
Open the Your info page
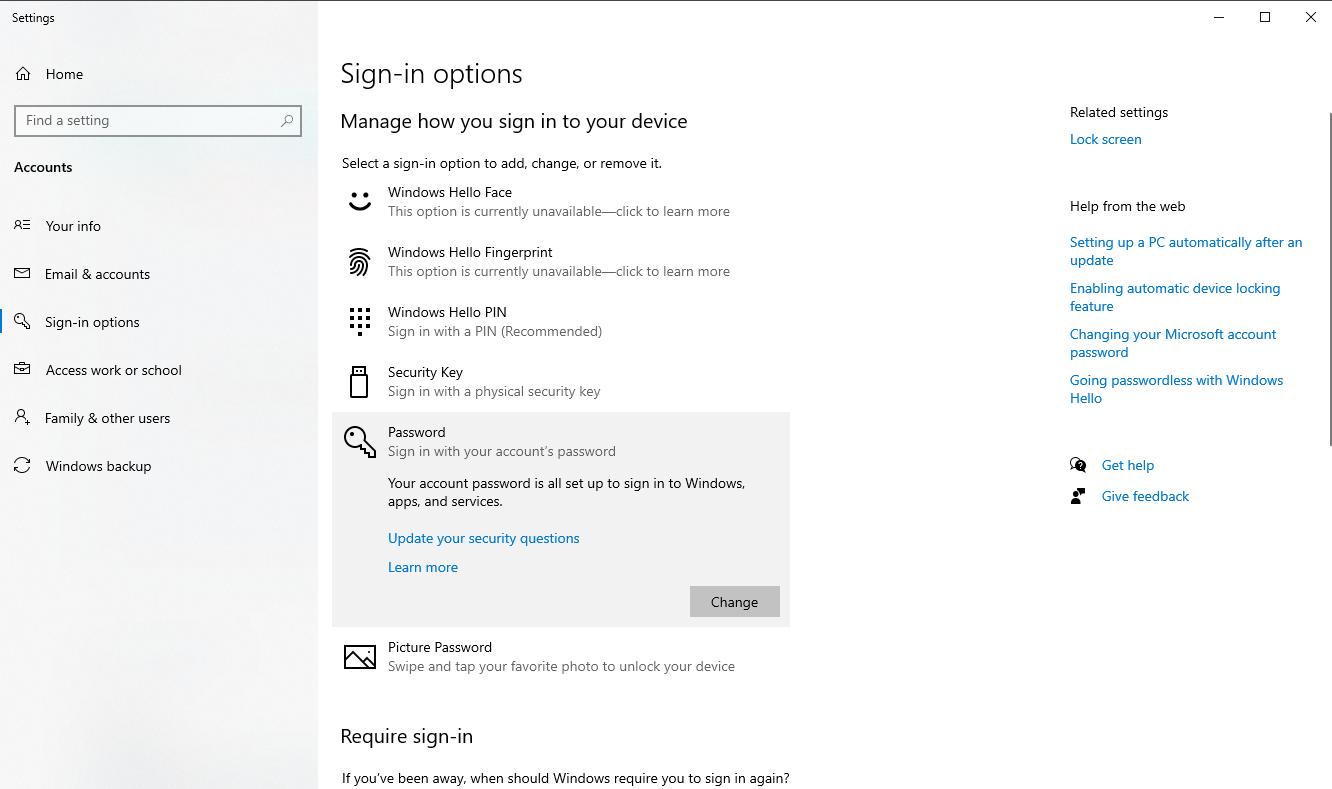[159, 226]
